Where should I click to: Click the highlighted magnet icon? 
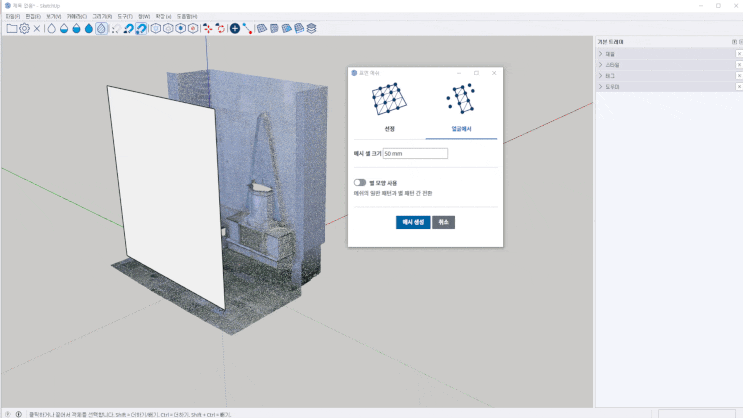coord(141,28)
